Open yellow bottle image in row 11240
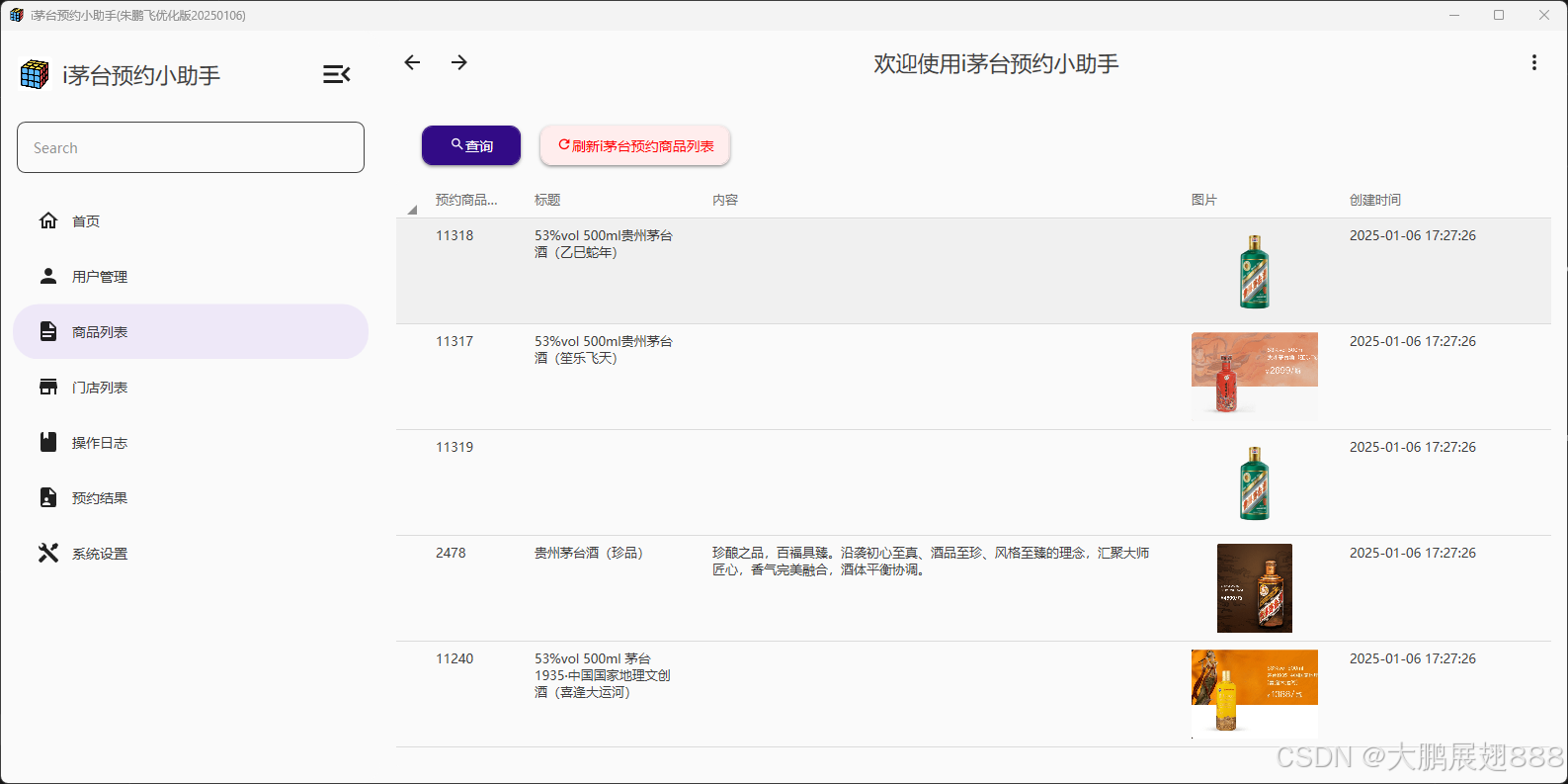The width and height of the screenshot is (1568, 784). point(1255,694)
